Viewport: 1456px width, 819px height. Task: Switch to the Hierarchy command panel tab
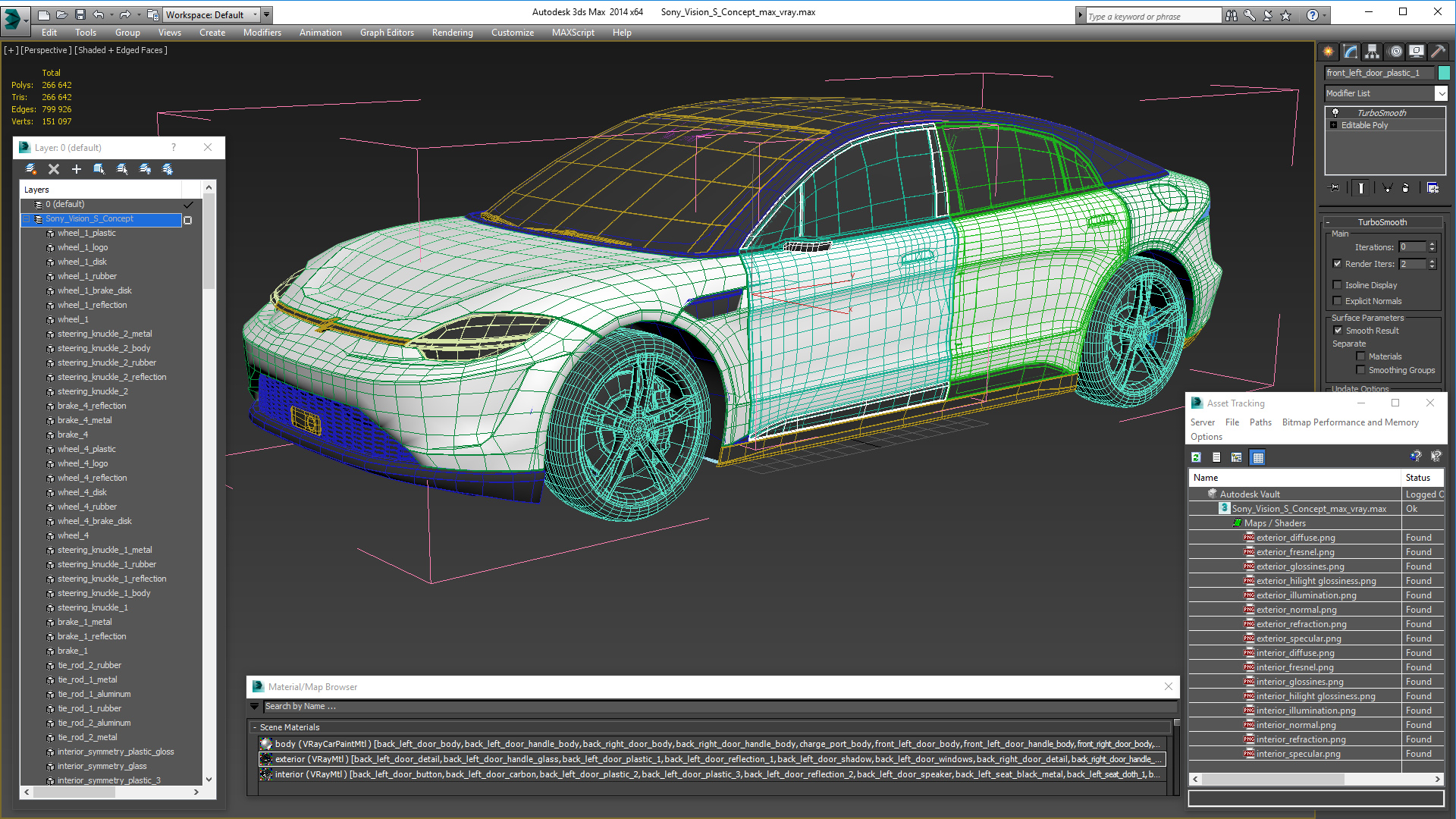click(x=1373, y=52)
